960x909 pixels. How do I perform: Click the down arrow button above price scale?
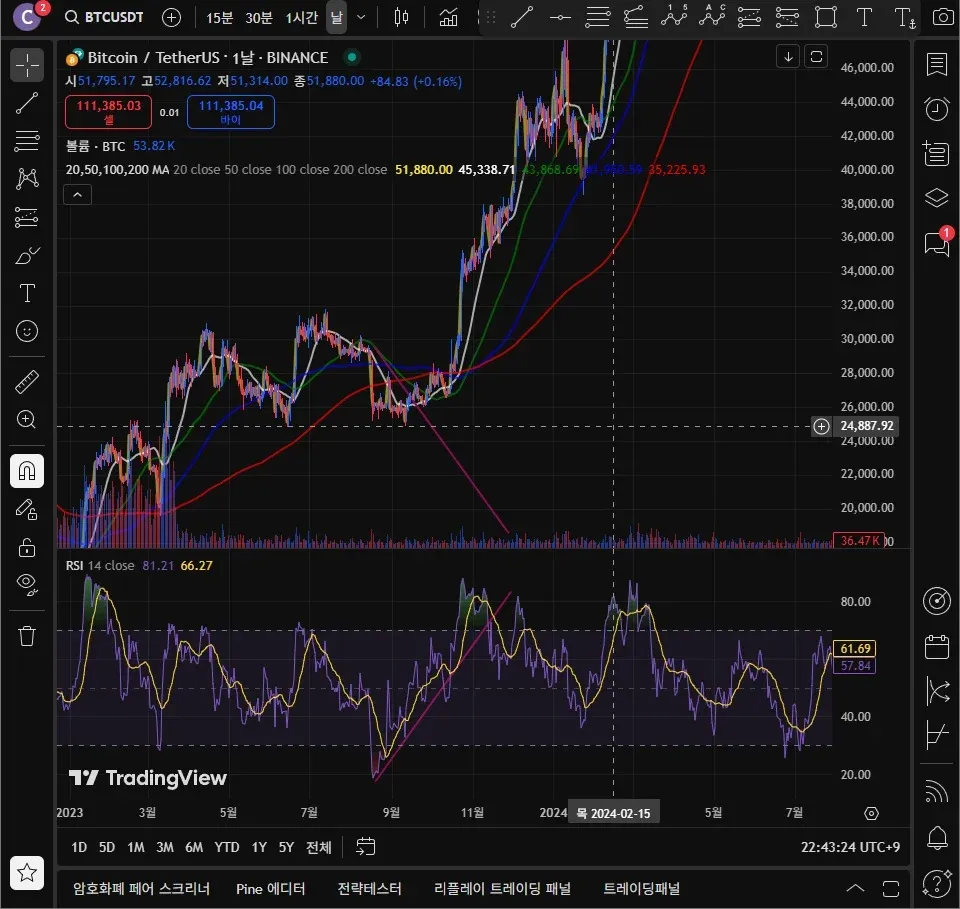click(789, 57)
